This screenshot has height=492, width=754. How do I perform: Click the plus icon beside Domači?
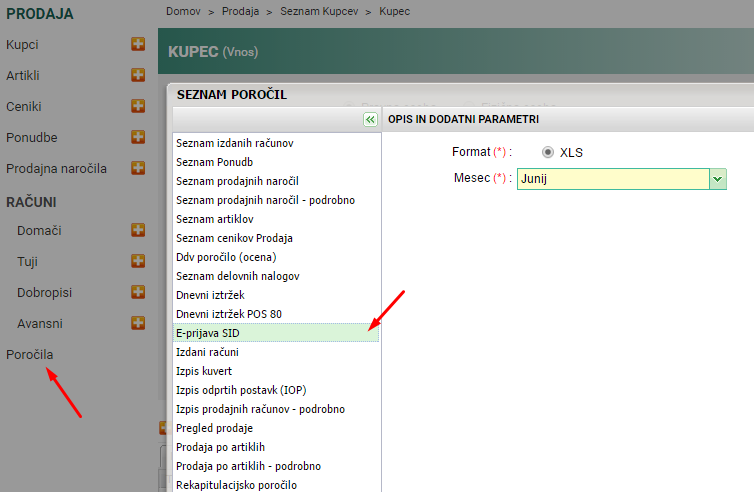(x=138, y=230)
